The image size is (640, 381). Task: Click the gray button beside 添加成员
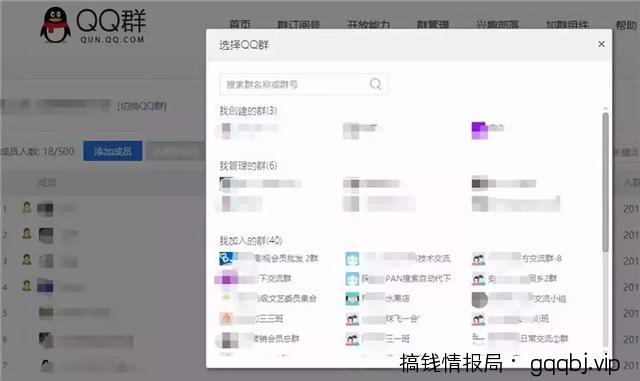coord(176,151)
